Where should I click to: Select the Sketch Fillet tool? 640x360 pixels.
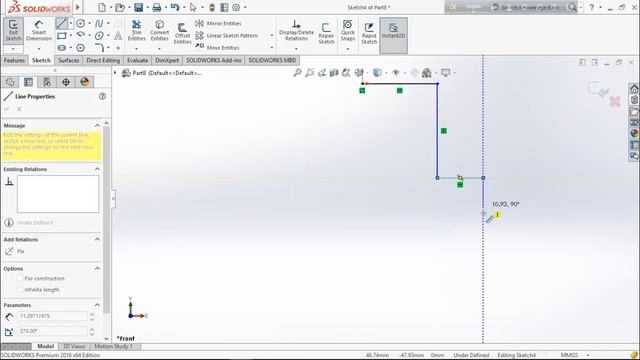(x=99, y=48)
